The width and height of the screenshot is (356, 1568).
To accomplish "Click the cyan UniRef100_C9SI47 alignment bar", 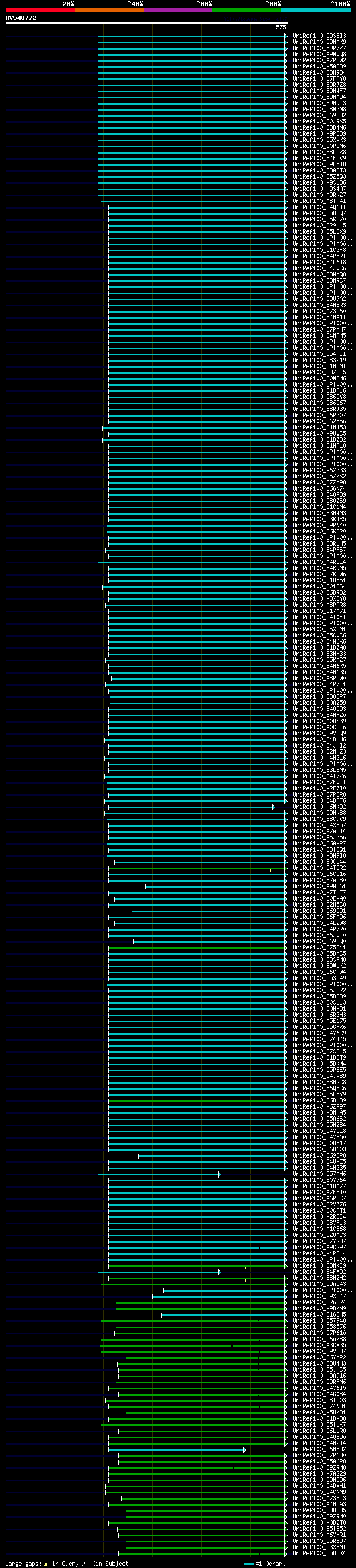I will pyautogui.click(x=220, y=1297).
